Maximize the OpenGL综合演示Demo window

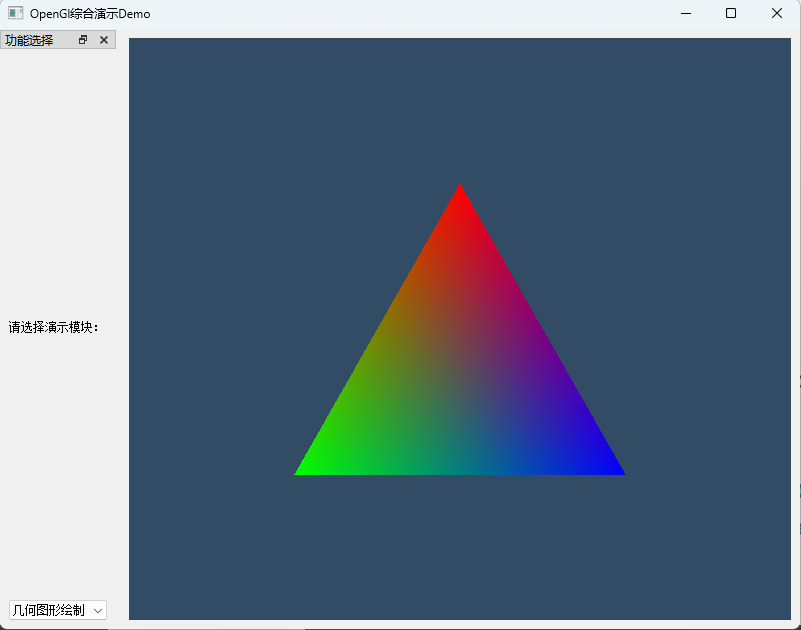click(731, 13)
